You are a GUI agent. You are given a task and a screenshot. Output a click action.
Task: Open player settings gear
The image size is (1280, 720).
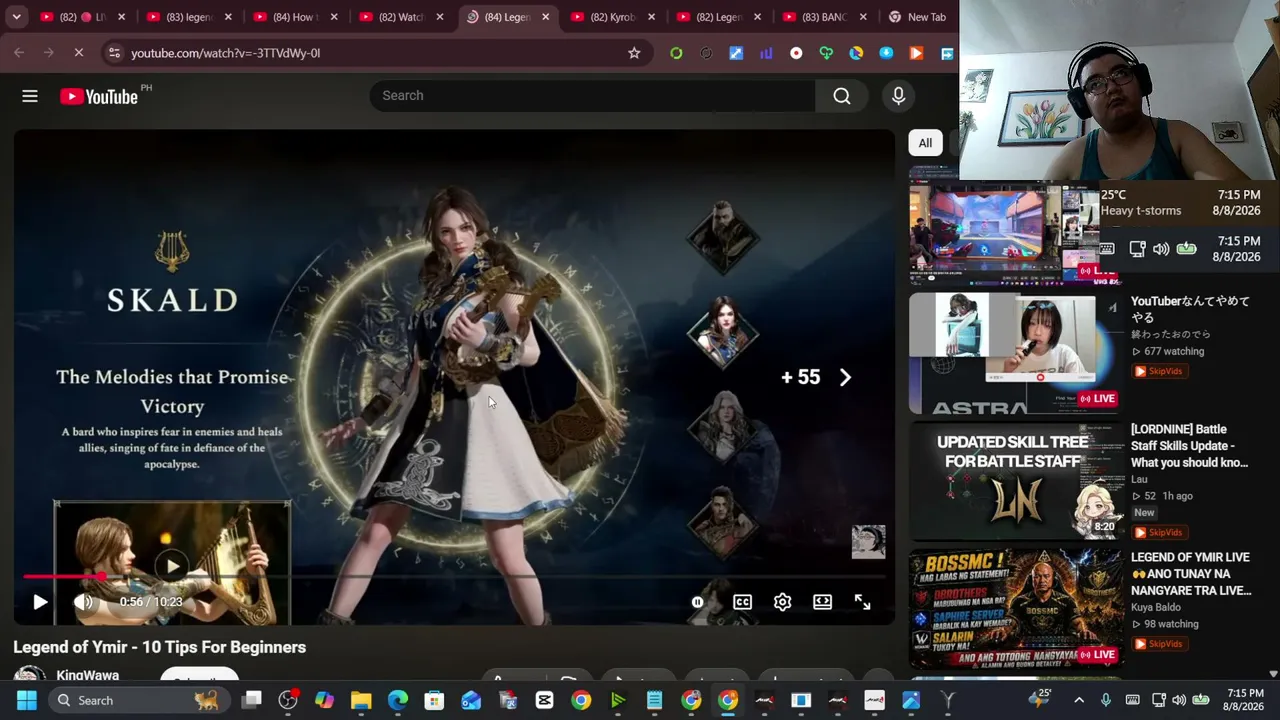coord(782,602)
